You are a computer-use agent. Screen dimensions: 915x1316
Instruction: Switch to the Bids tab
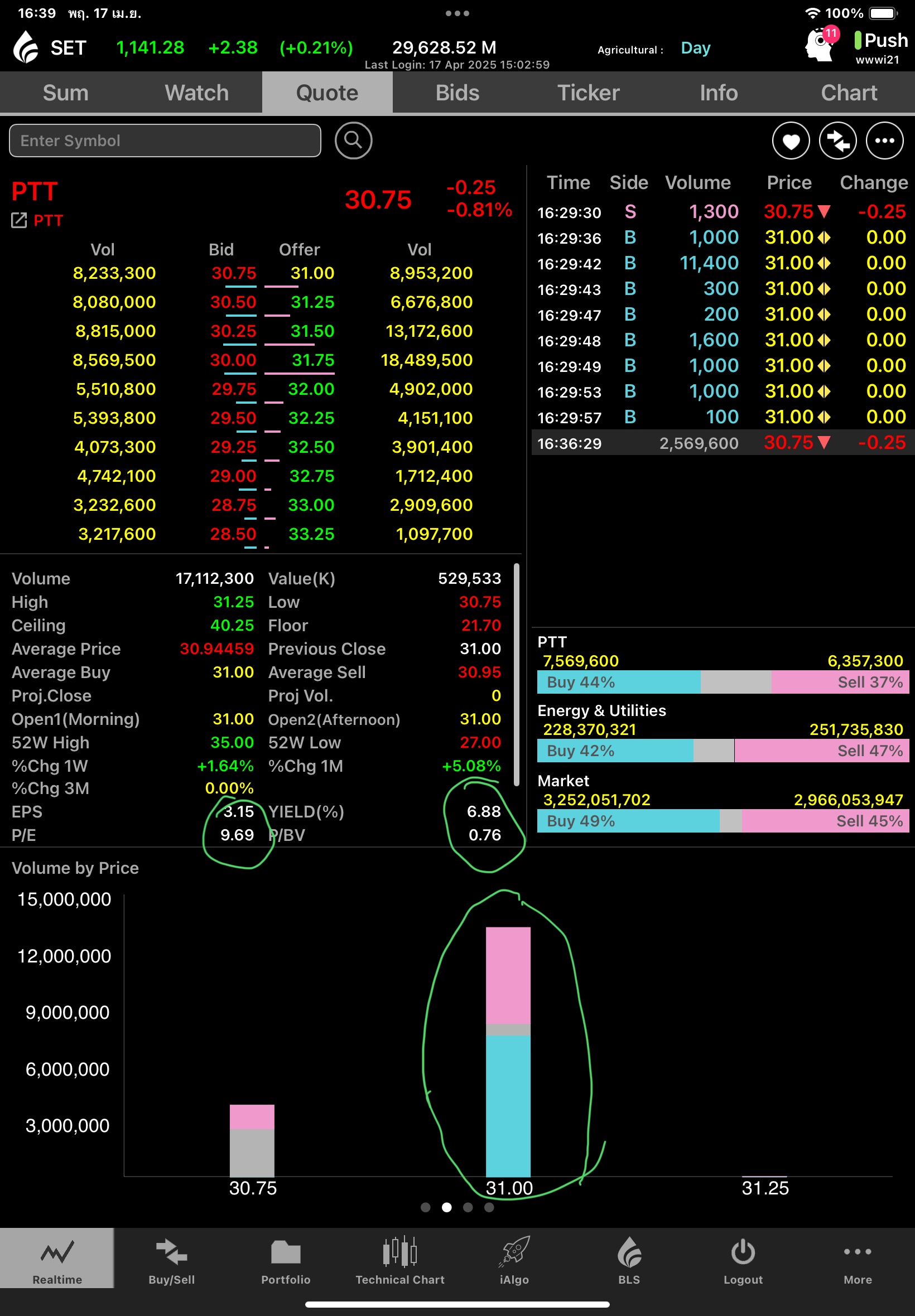(458, 93)
